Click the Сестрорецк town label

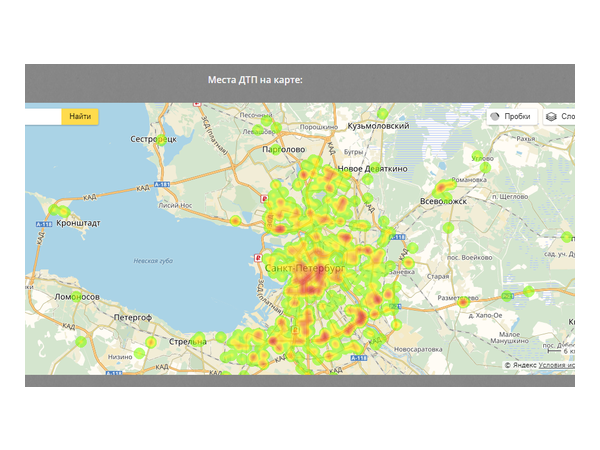[153, 139]
